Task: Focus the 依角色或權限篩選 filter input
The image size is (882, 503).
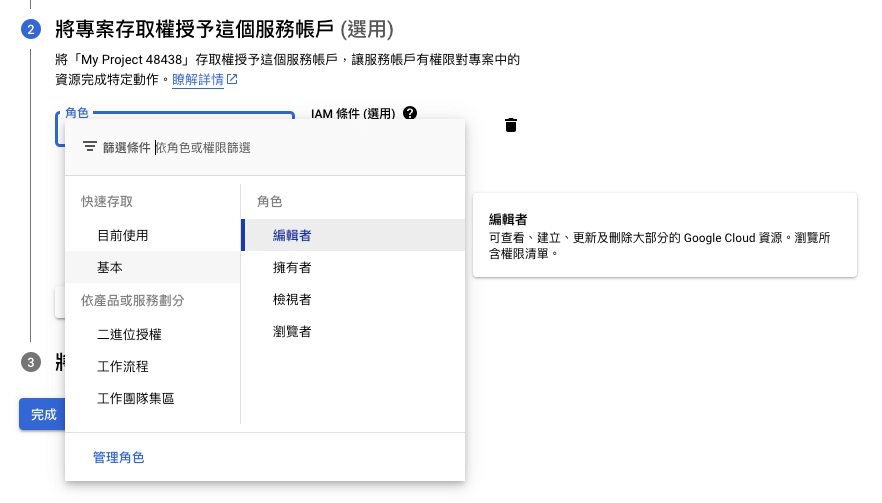Action: [300, 147]
